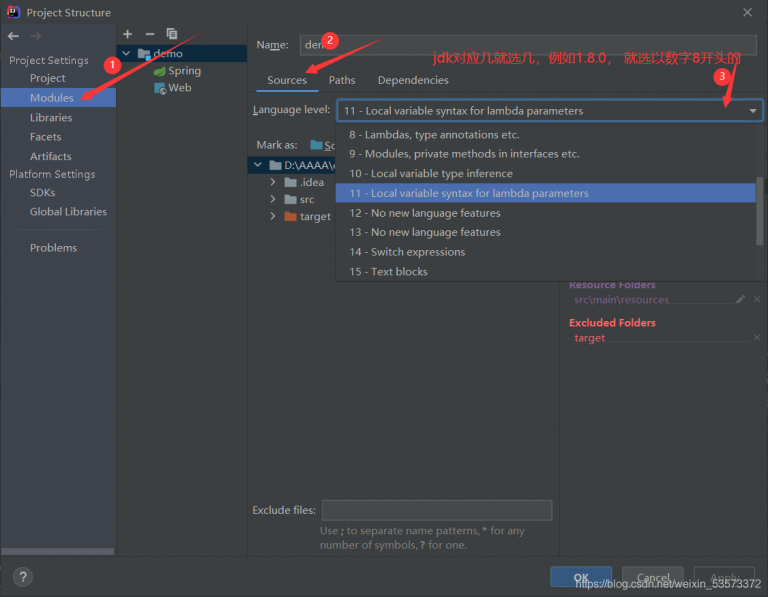
Task: Remove target from Excluded Folders
Action: pos(756,338)
